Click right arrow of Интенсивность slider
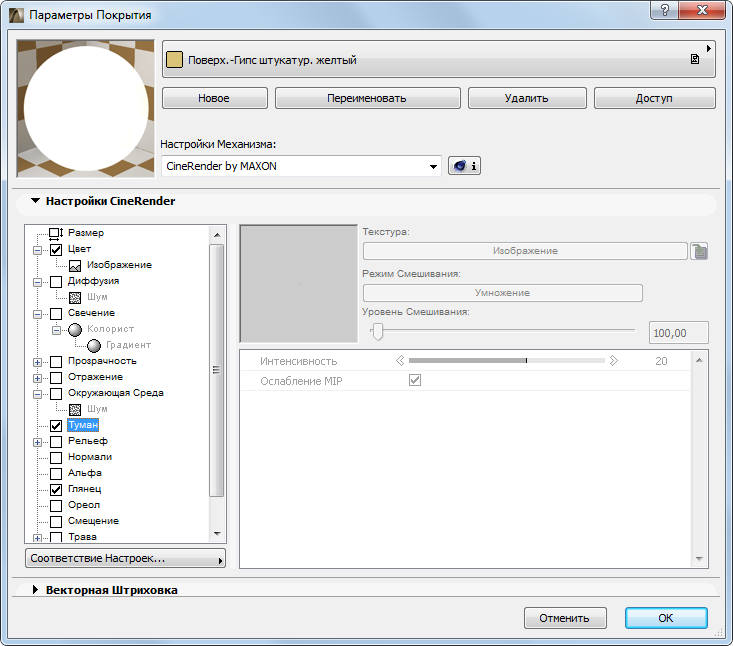This screenshot has width=733, height=646. click(x=614, y=360)
